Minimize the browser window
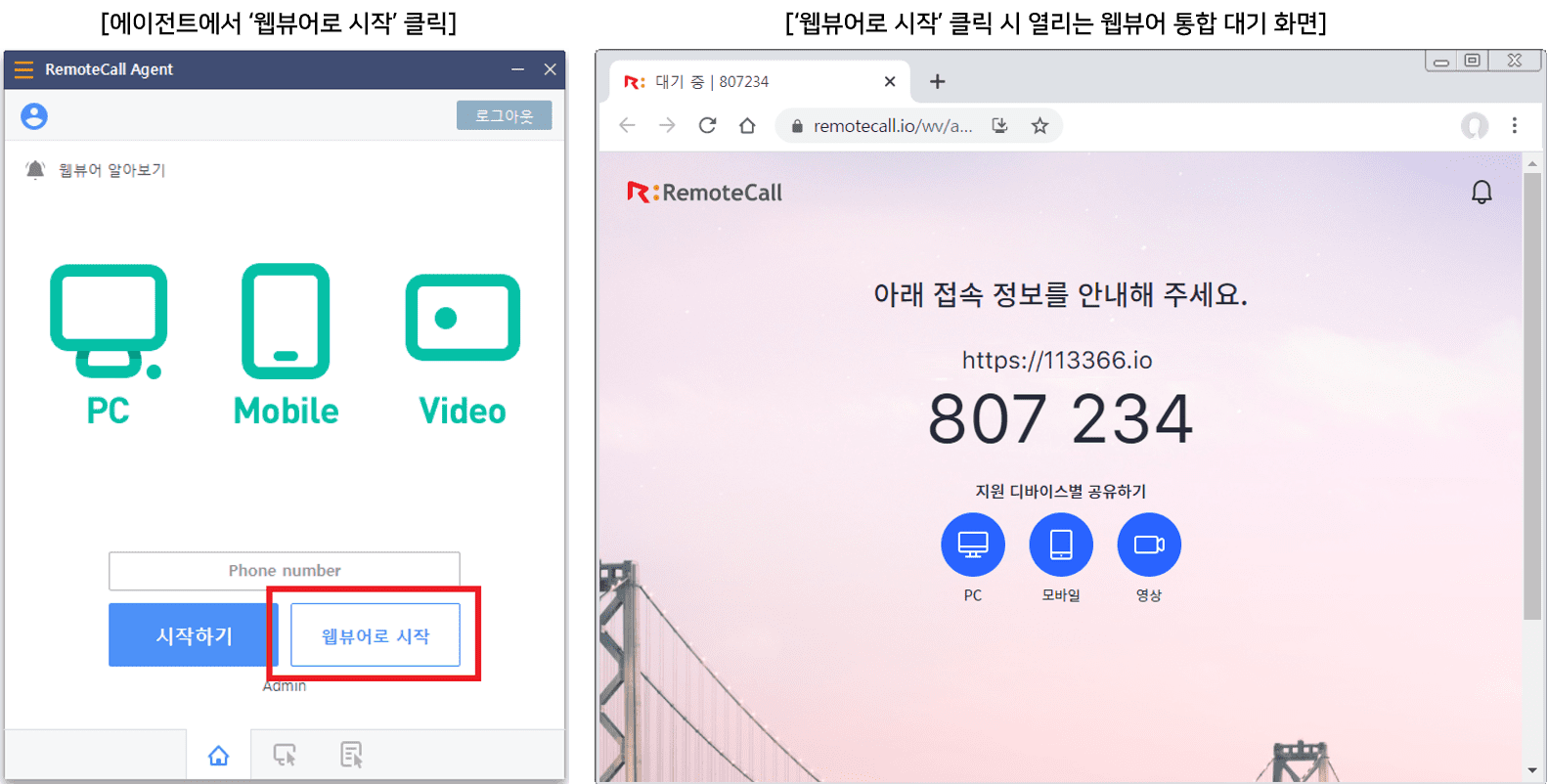 (1441, 61)
